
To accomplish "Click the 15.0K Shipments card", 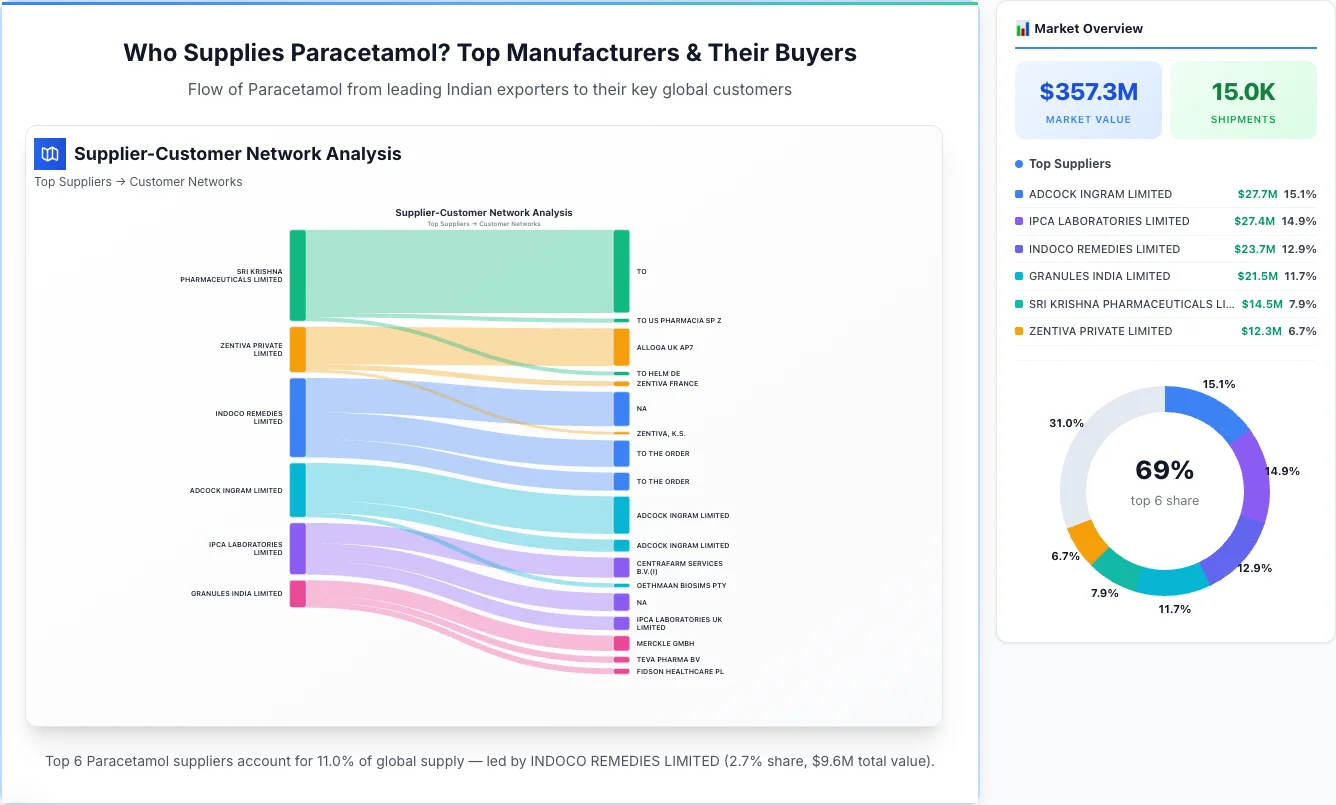I will (x=1243, y=99).
